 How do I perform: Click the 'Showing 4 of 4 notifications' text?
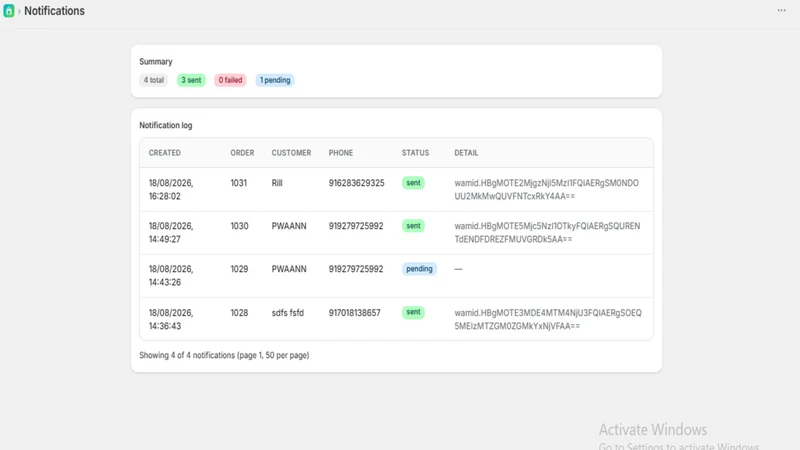[224, 355]
